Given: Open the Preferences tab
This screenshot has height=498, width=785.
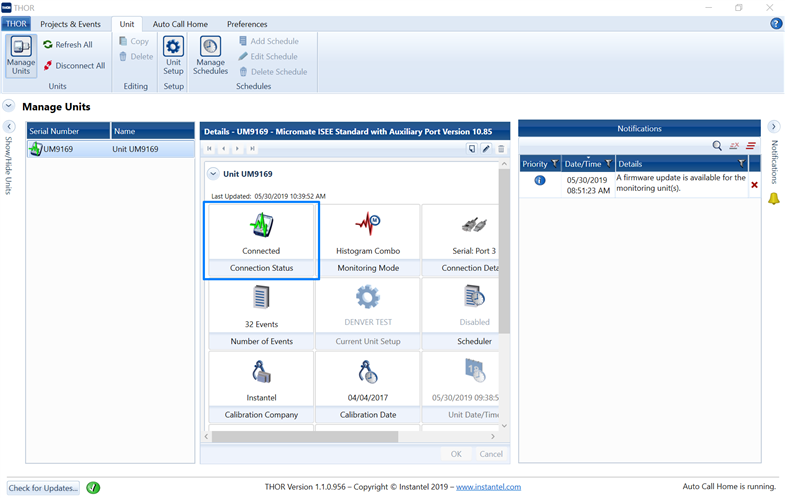Looking at the screenshot, I should coord(247,24).
